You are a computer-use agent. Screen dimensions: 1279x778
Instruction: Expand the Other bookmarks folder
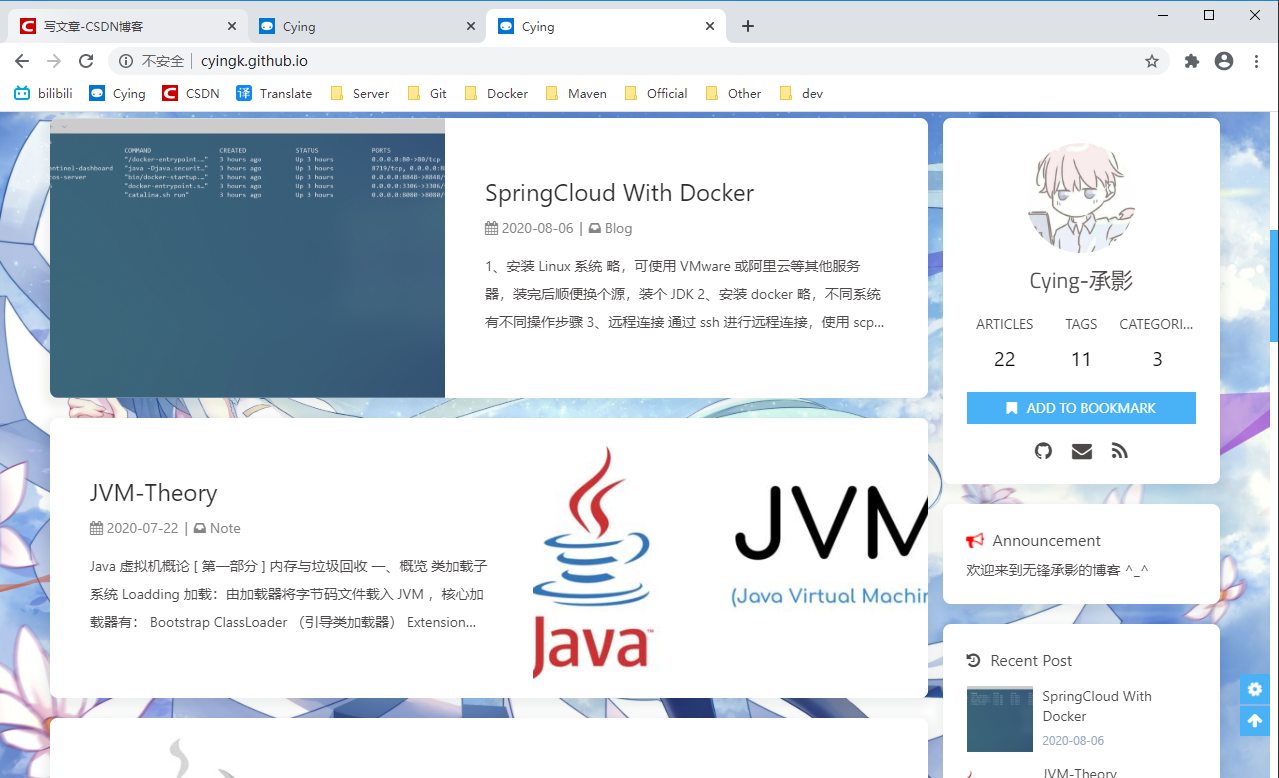[734, 93]
